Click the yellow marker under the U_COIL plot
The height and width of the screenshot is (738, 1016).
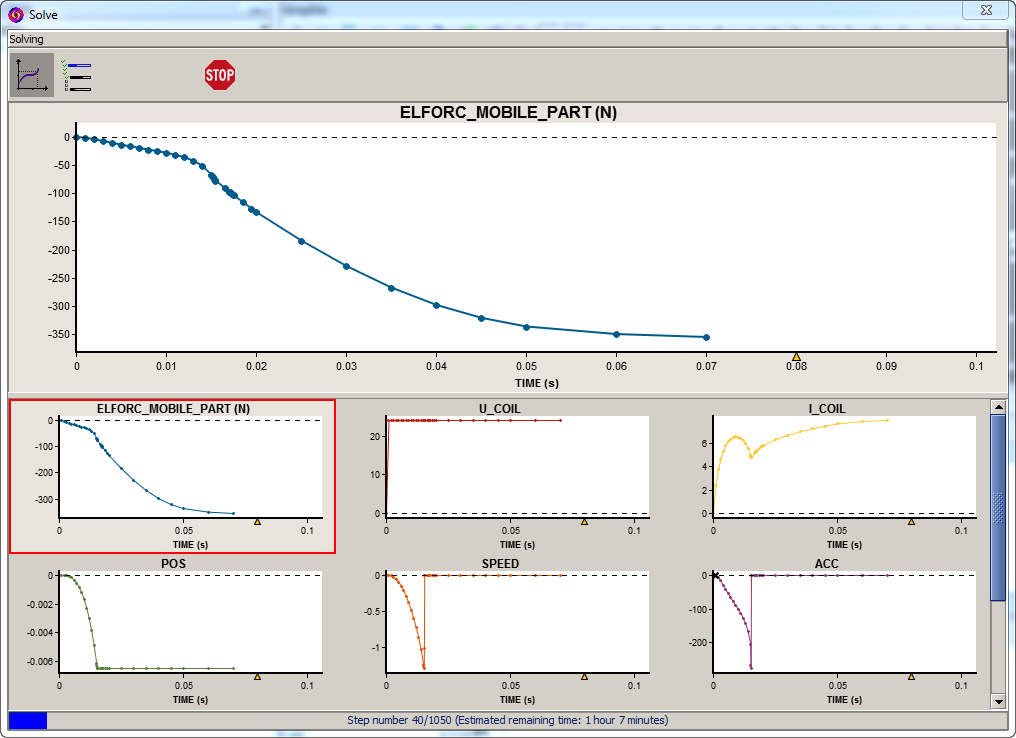point(585,521)
